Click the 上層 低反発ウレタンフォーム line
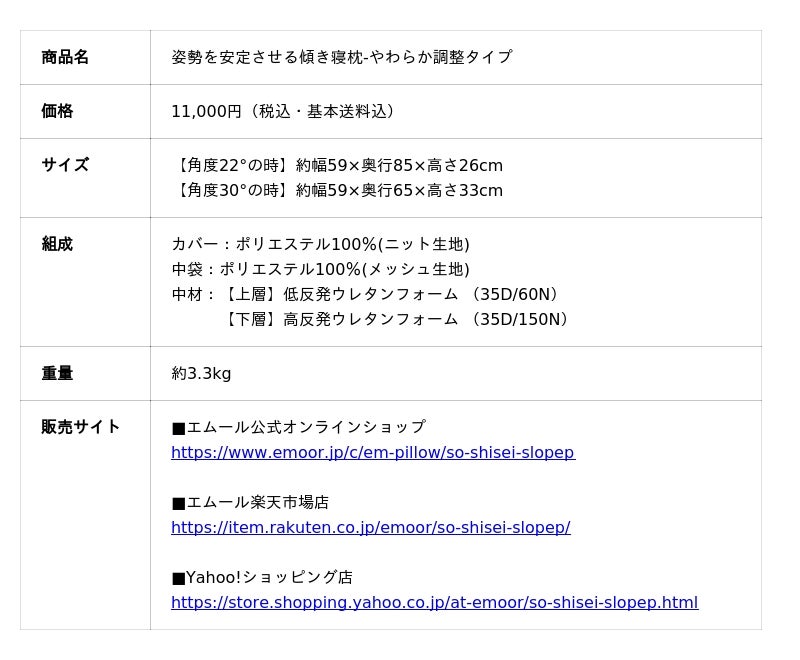The height and width of the screenshot is (660, 800). [365, 295]
